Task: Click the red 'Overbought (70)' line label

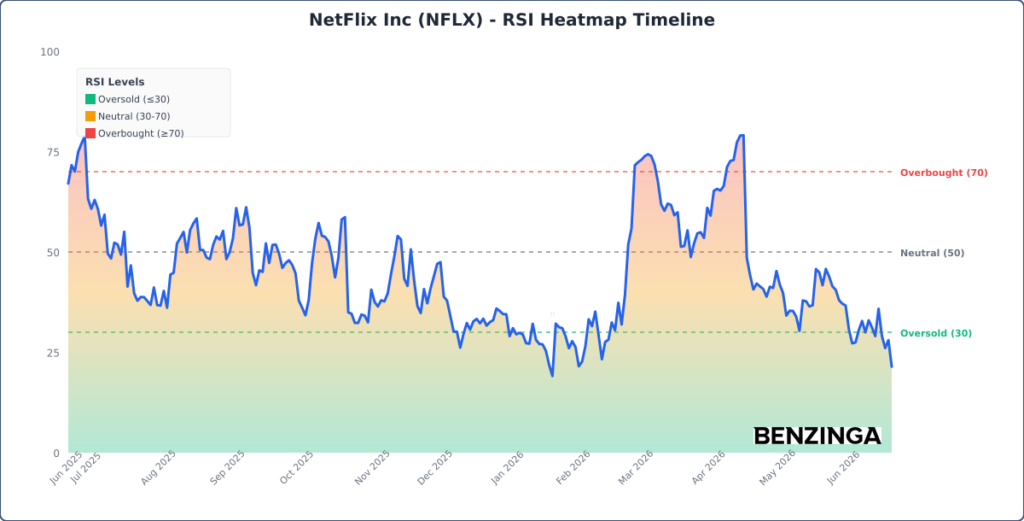Action: [x=944, y=173]
